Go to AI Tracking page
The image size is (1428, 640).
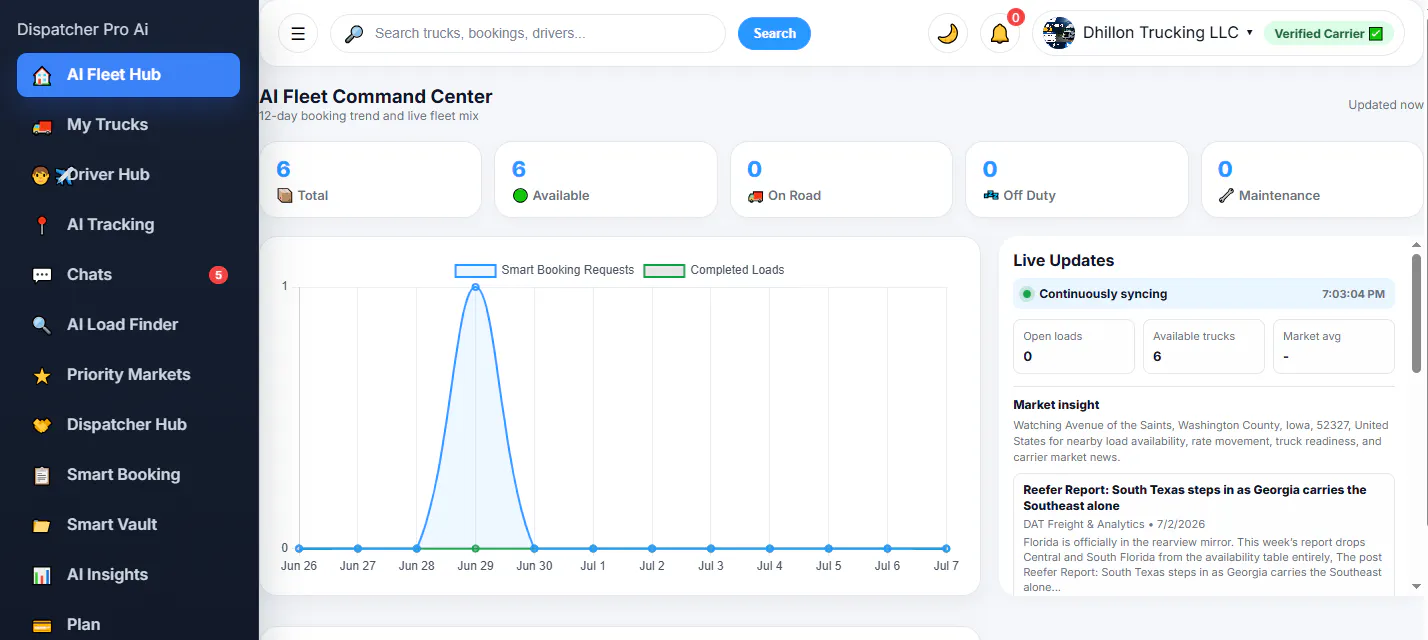coord(128,225)
